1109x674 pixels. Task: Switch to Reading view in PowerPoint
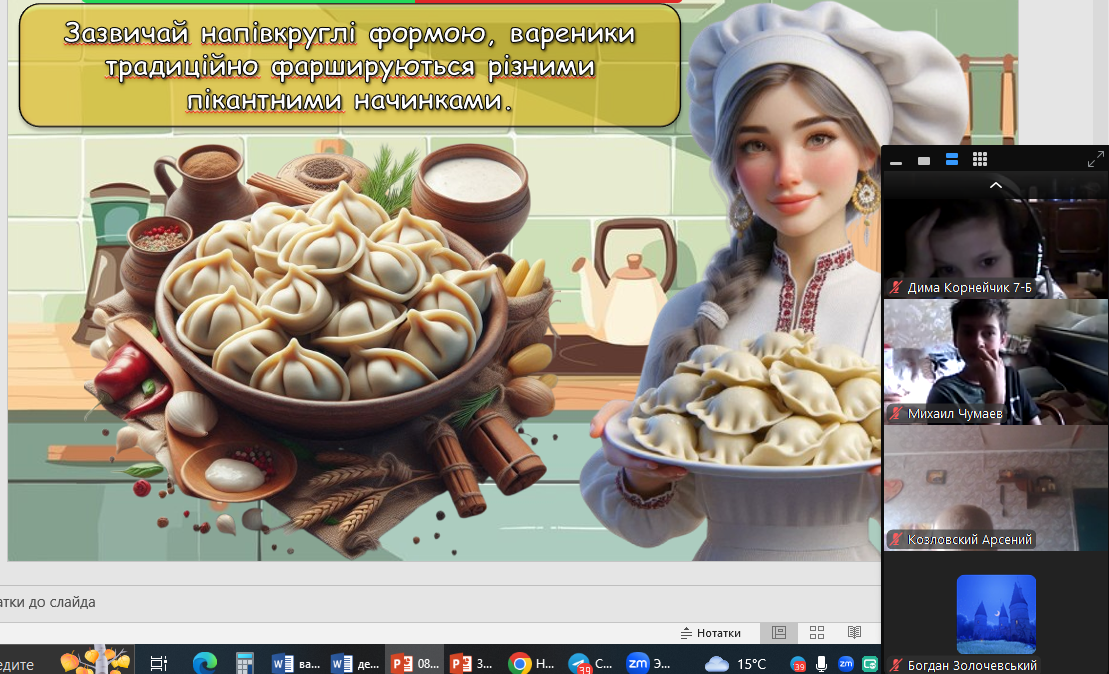(x=854, y=633)
